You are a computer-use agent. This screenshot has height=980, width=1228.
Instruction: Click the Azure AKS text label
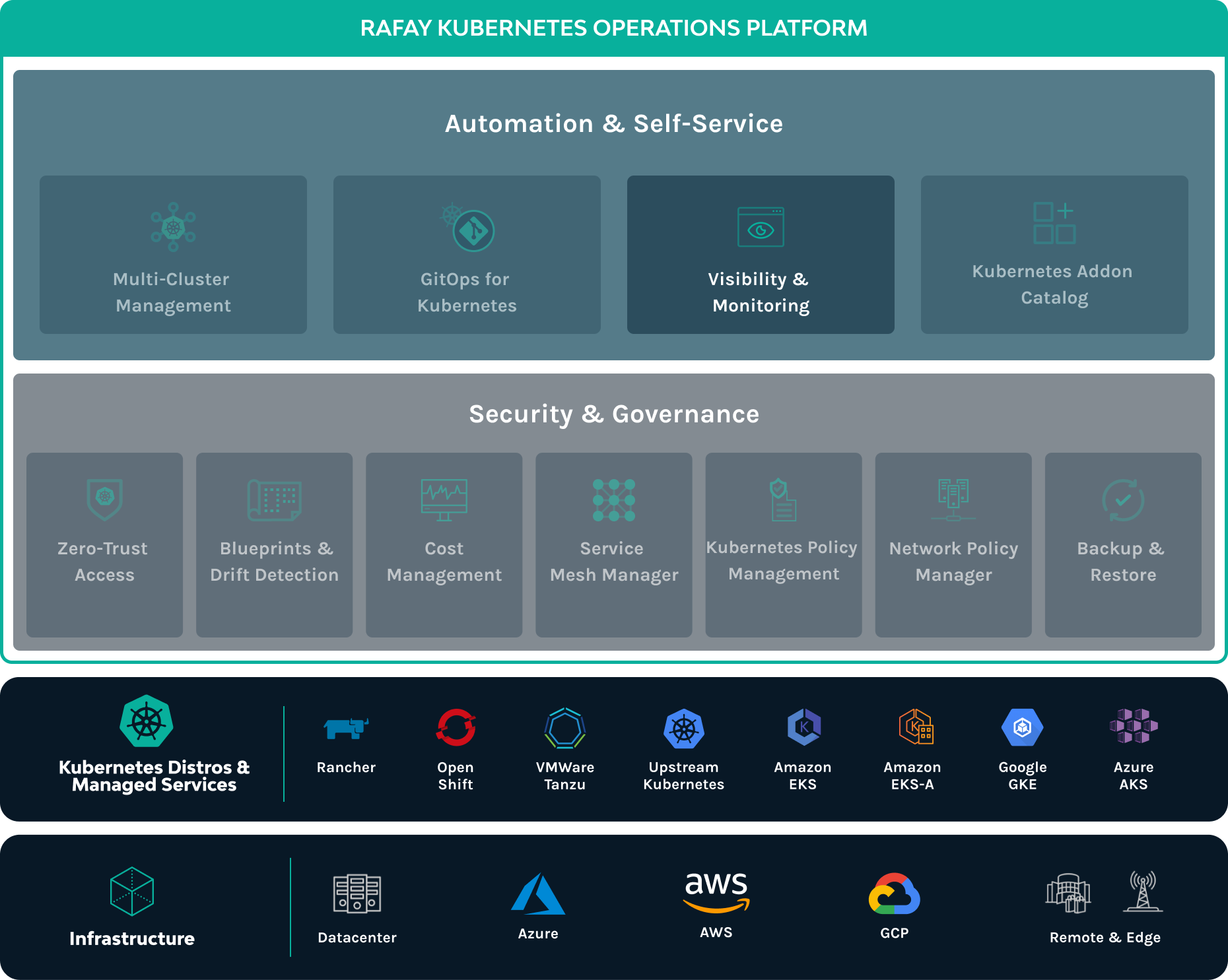[x=1134, y=775]
